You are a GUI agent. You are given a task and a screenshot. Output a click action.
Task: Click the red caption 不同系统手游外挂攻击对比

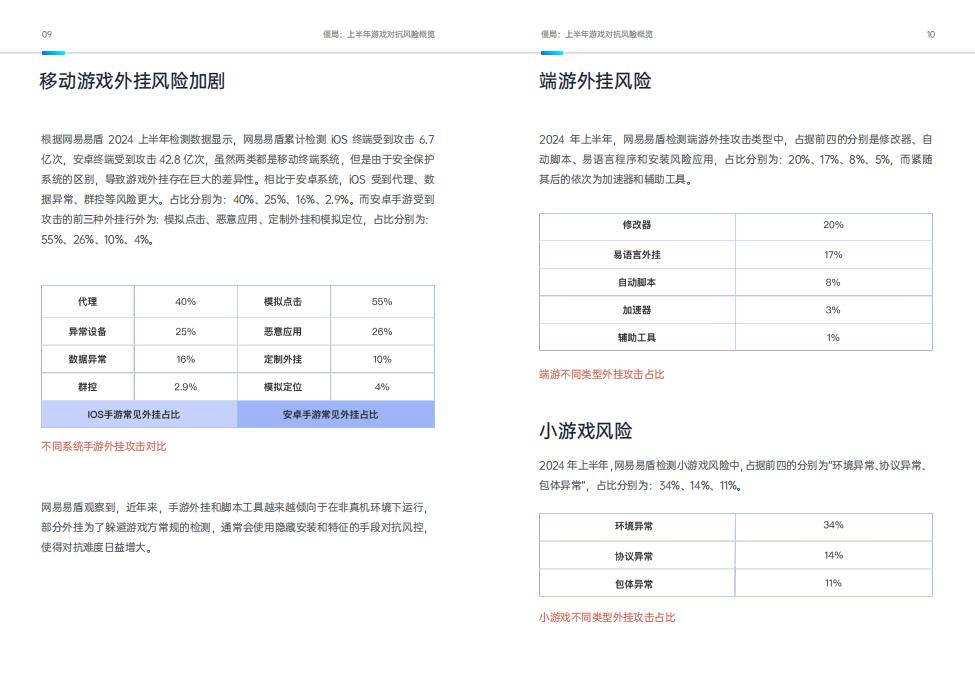coord(104,446)
